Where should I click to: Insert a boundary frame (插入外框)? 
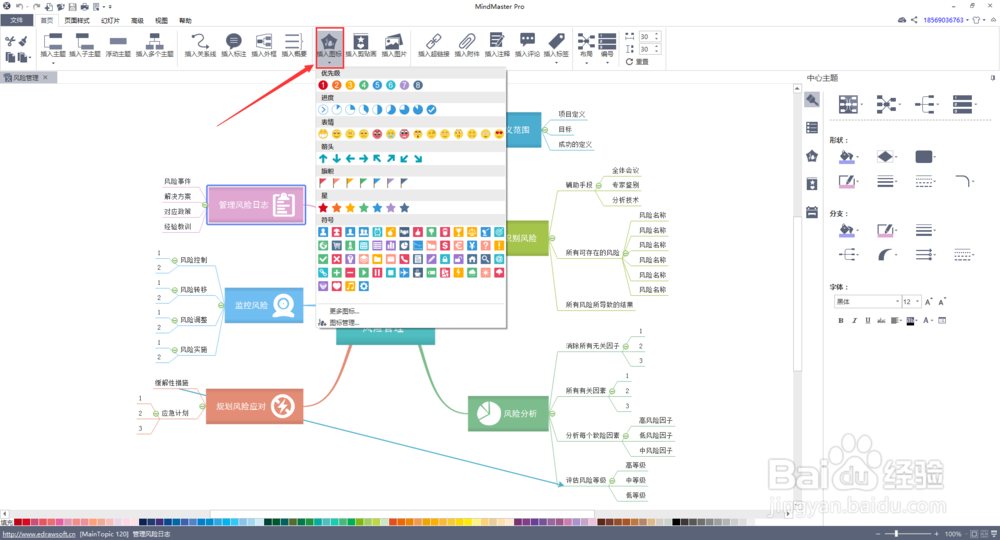click(x=263, y=46)
